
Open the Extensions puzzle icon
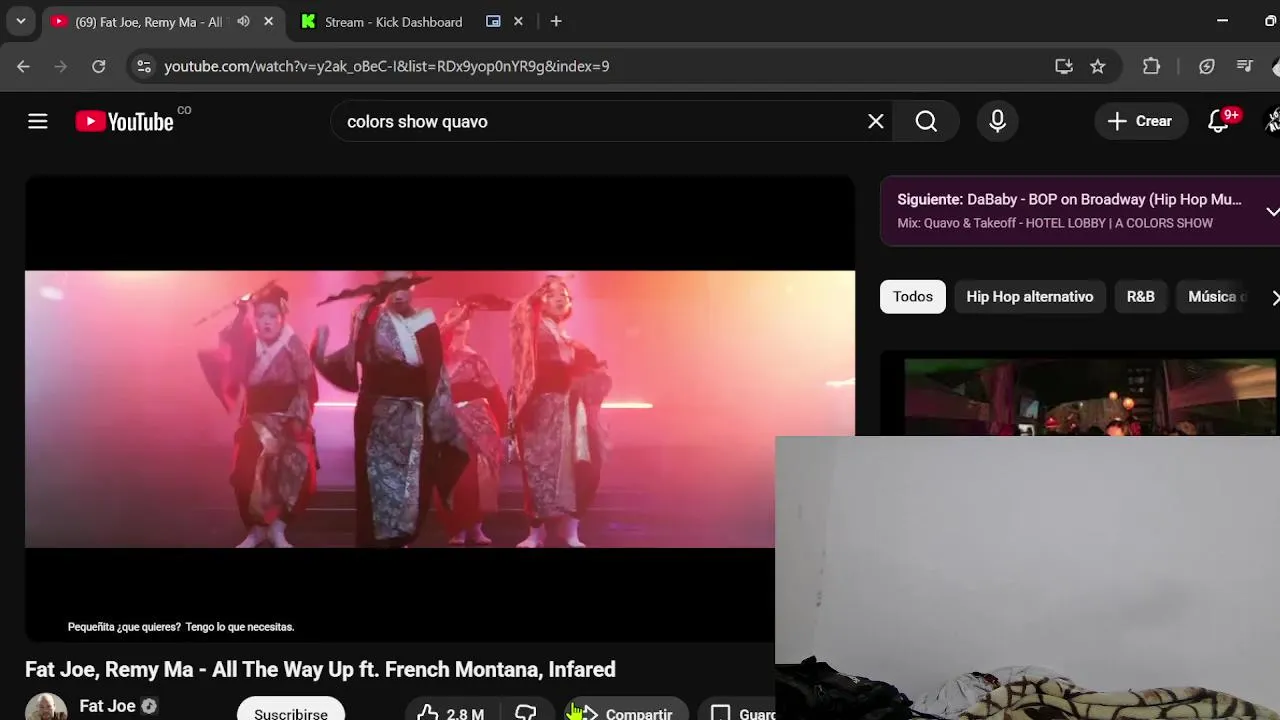[1152, 66]
